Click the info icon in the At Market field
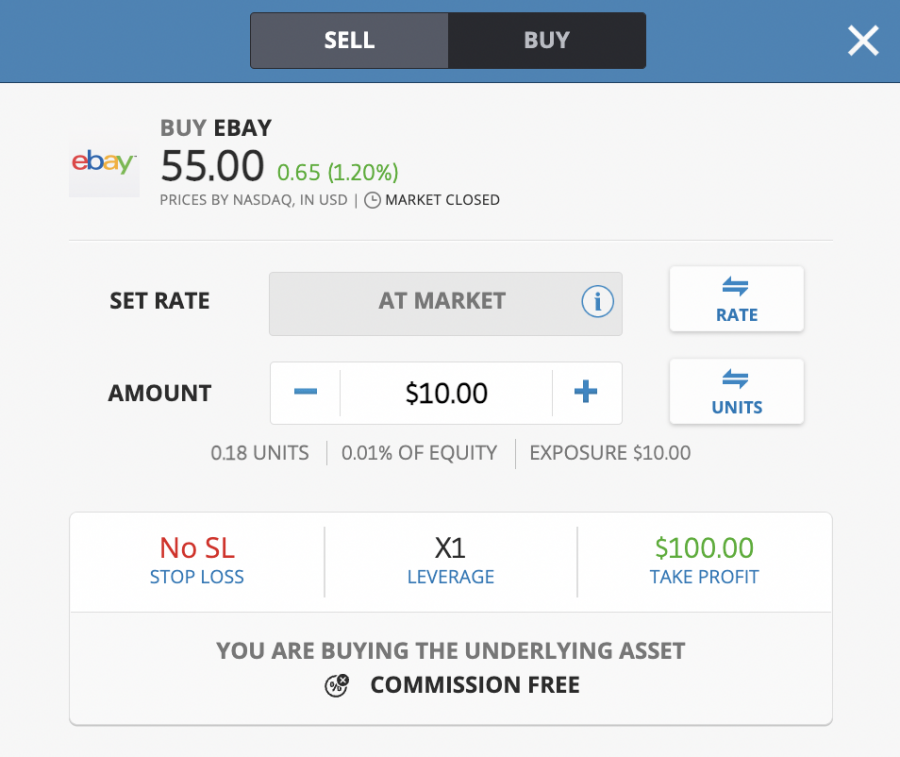900x757 pixels. 597,301
